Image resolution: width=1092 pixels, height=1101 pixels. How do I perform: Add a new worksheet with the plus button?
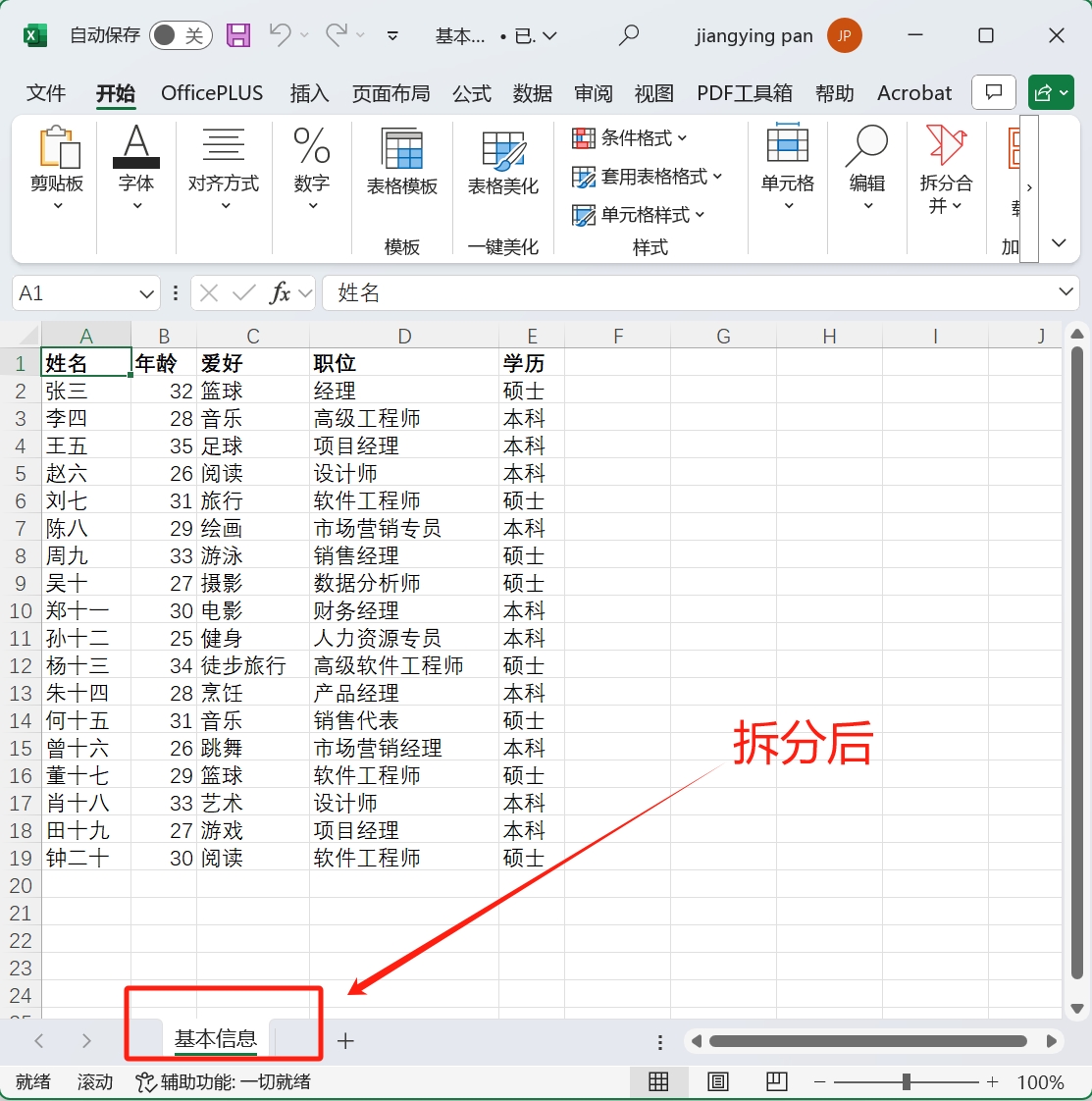click(345, 1041)
